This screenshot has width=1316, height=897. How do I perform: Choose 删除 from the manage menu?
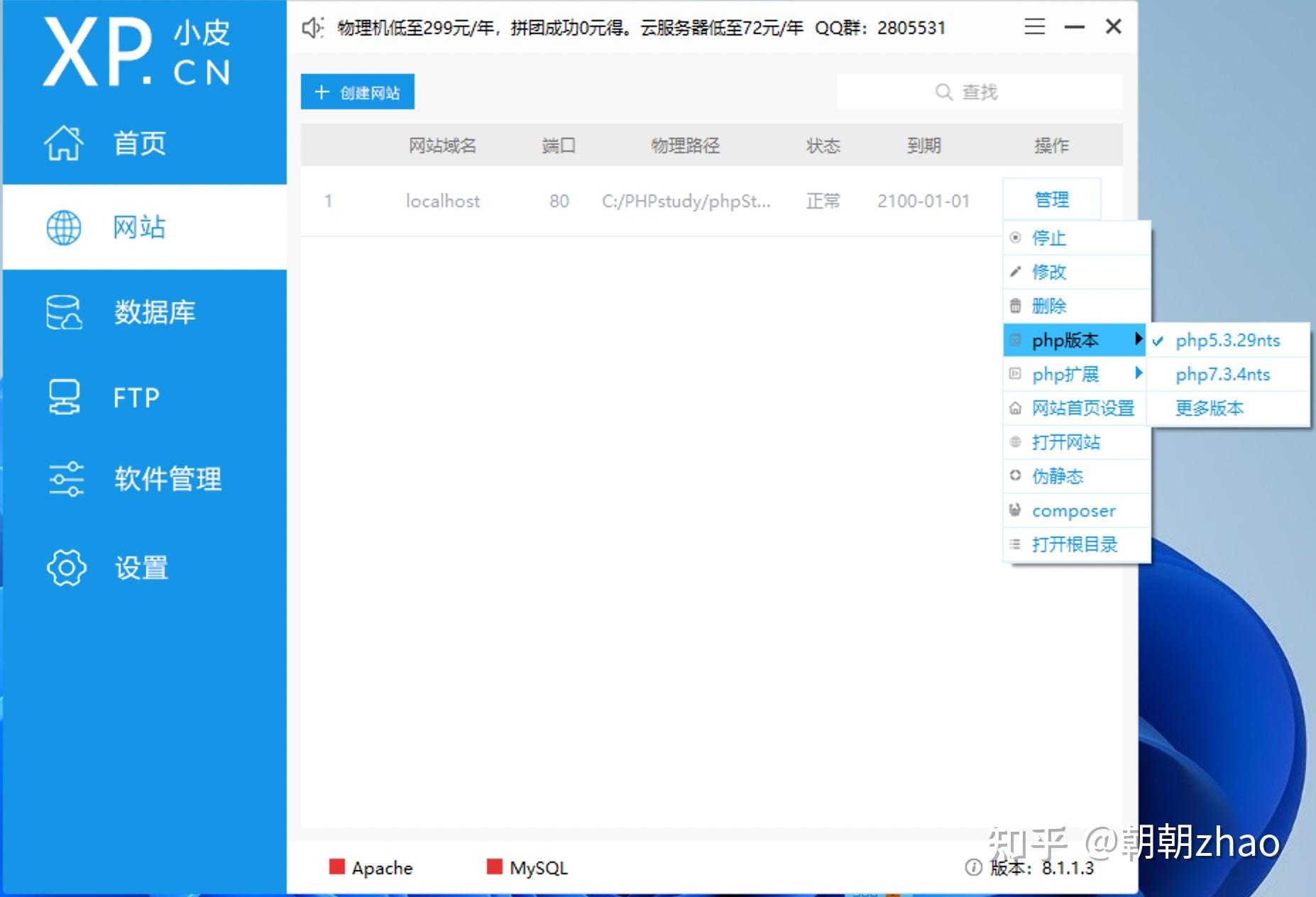tap(1076, 306)
